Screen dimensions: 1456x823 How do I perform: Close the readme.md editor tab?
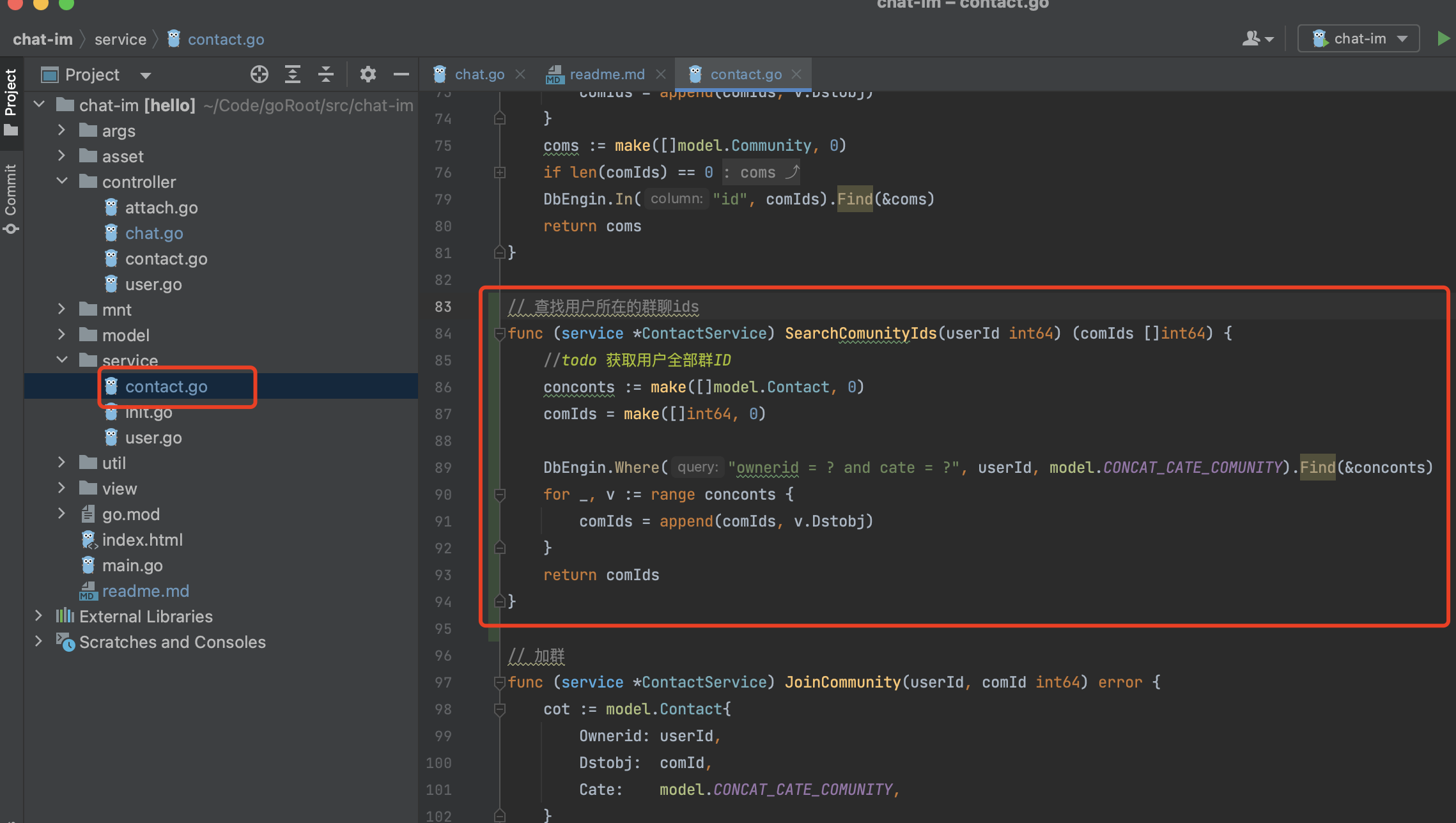point(661,75)
